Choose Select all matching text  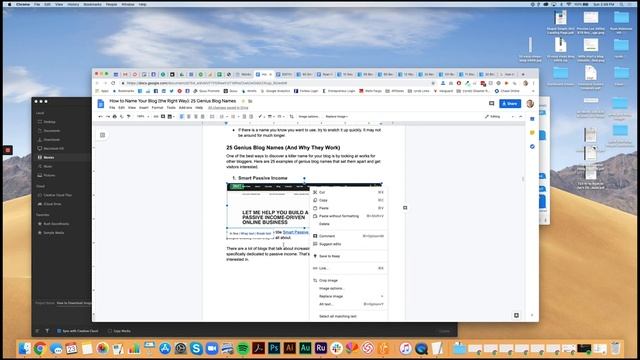(x=348, y=316)
